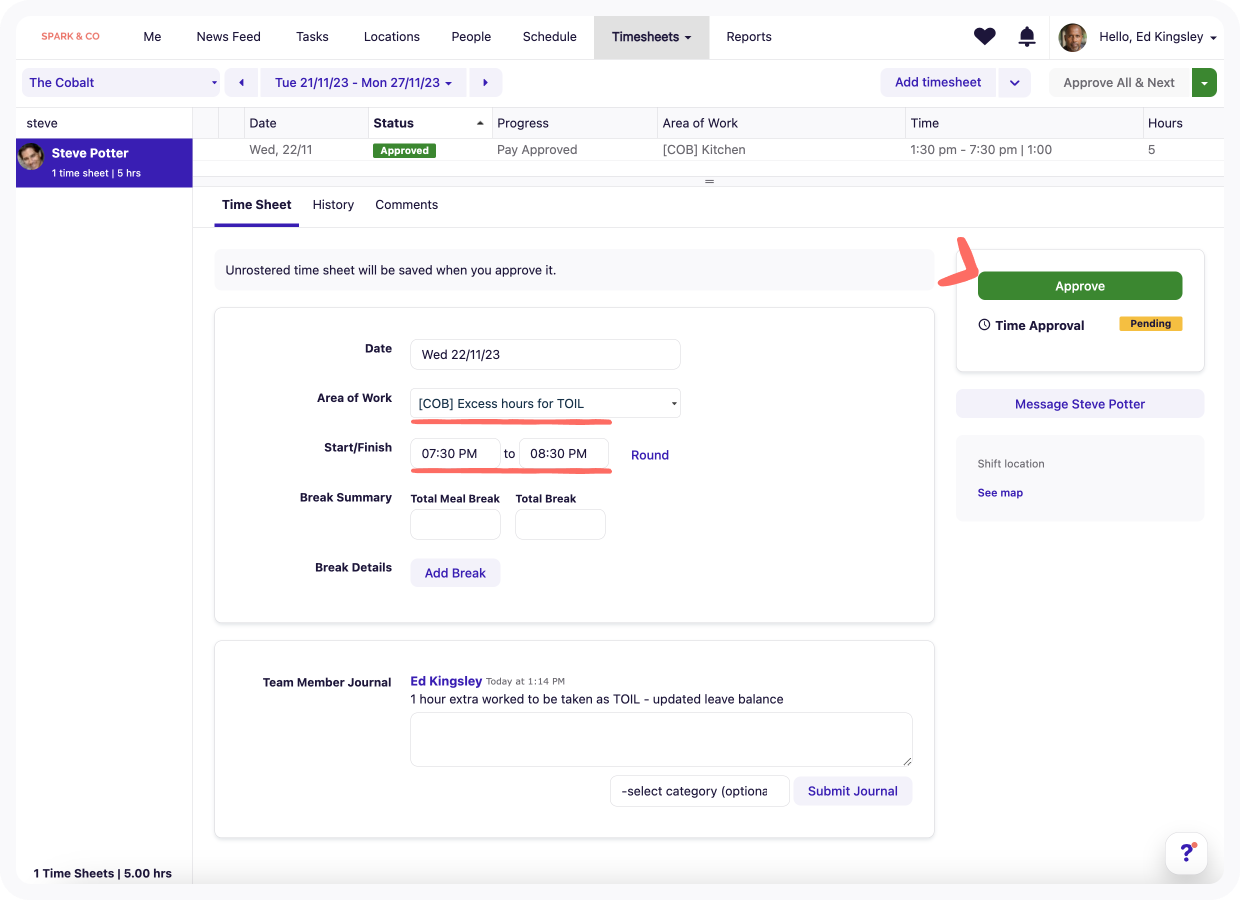Open the date range dropdown
This screenshot has width=1240, height=900.
[363, 83]
